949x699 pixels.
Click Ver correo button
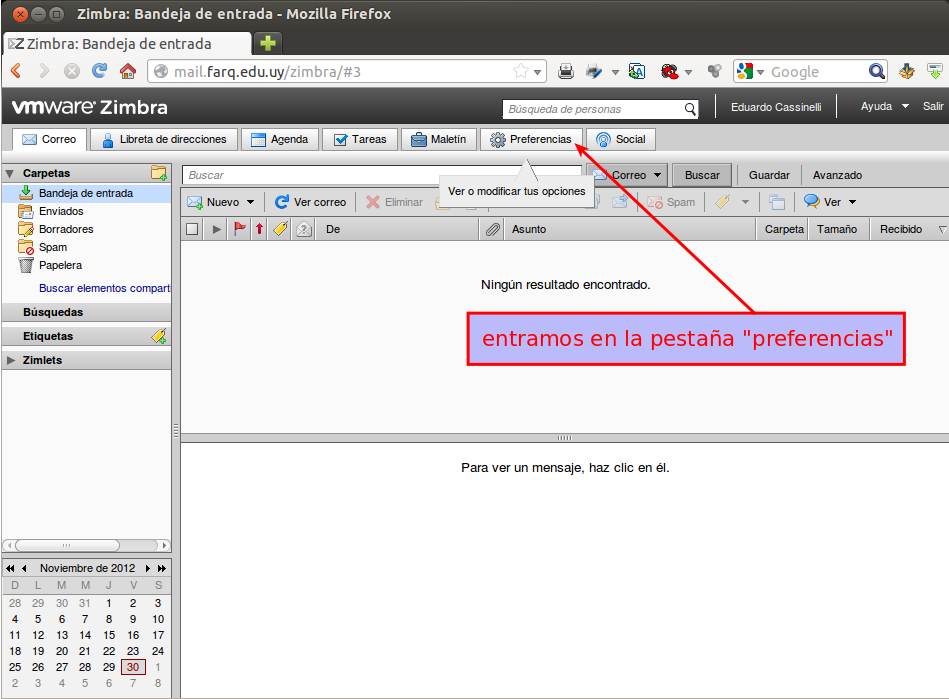pos(310,202)
